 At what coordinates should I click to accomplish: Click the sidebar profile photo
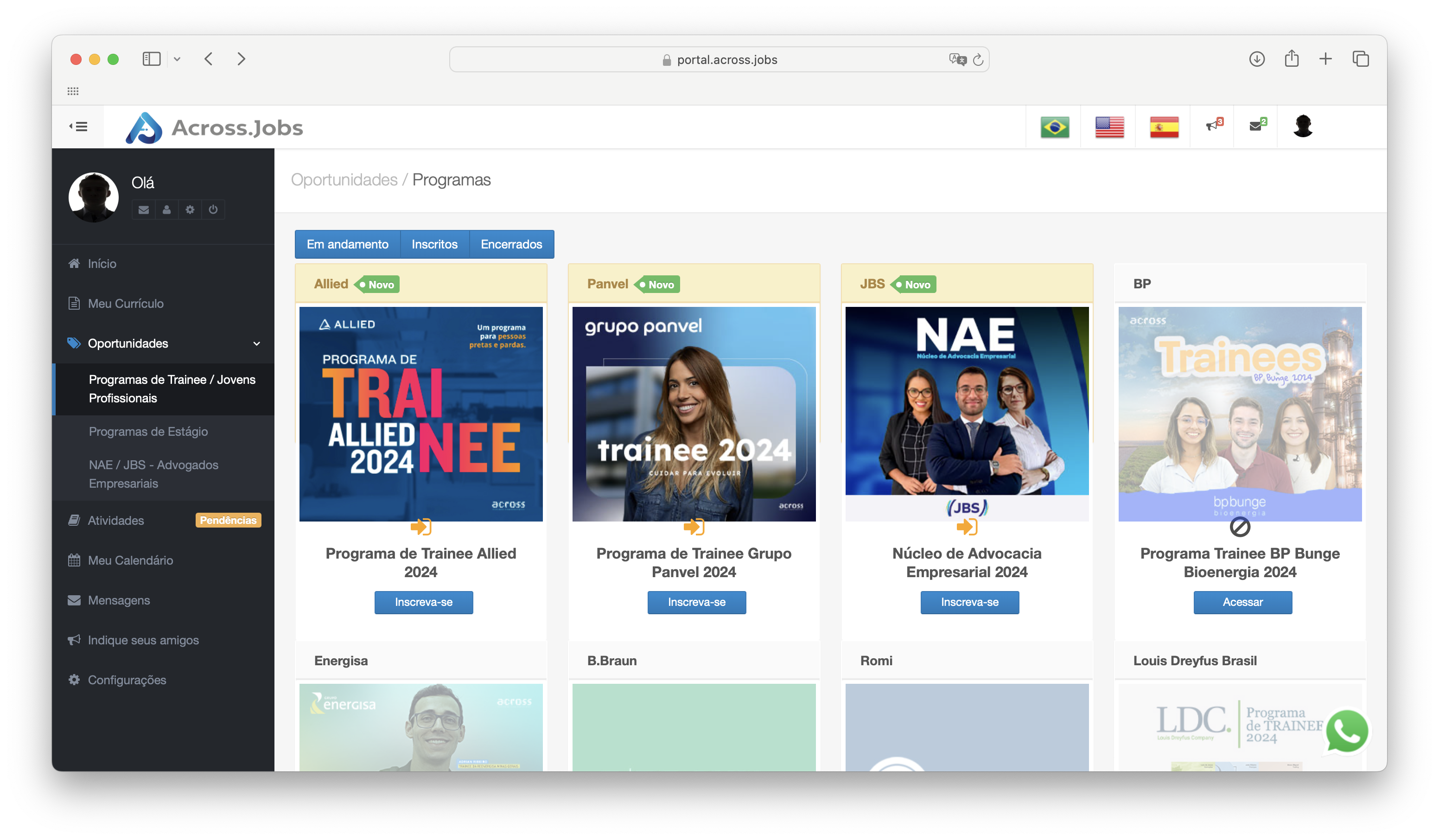[94, 197]
